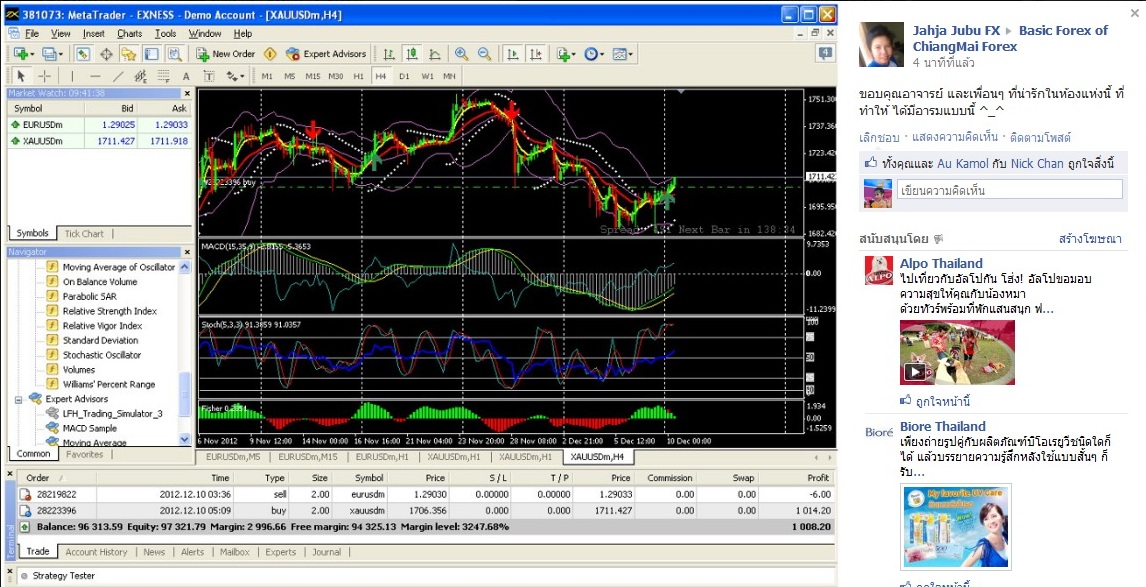Select the MN monthly timeframe
Viewport: 1146px width, 587px height.
click(449, 76)
